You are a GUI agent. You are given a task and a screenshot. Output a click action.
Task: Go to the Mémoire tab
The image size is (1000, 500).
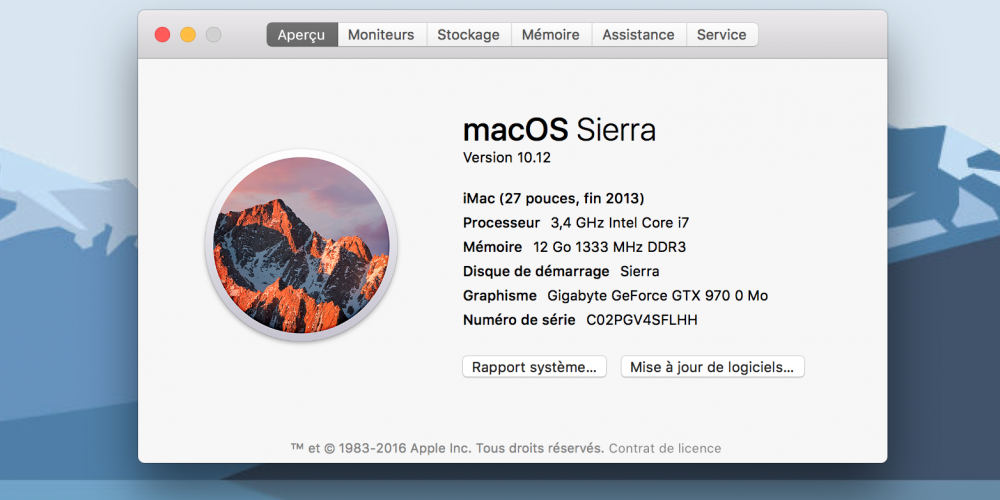[x=551, y=34]
